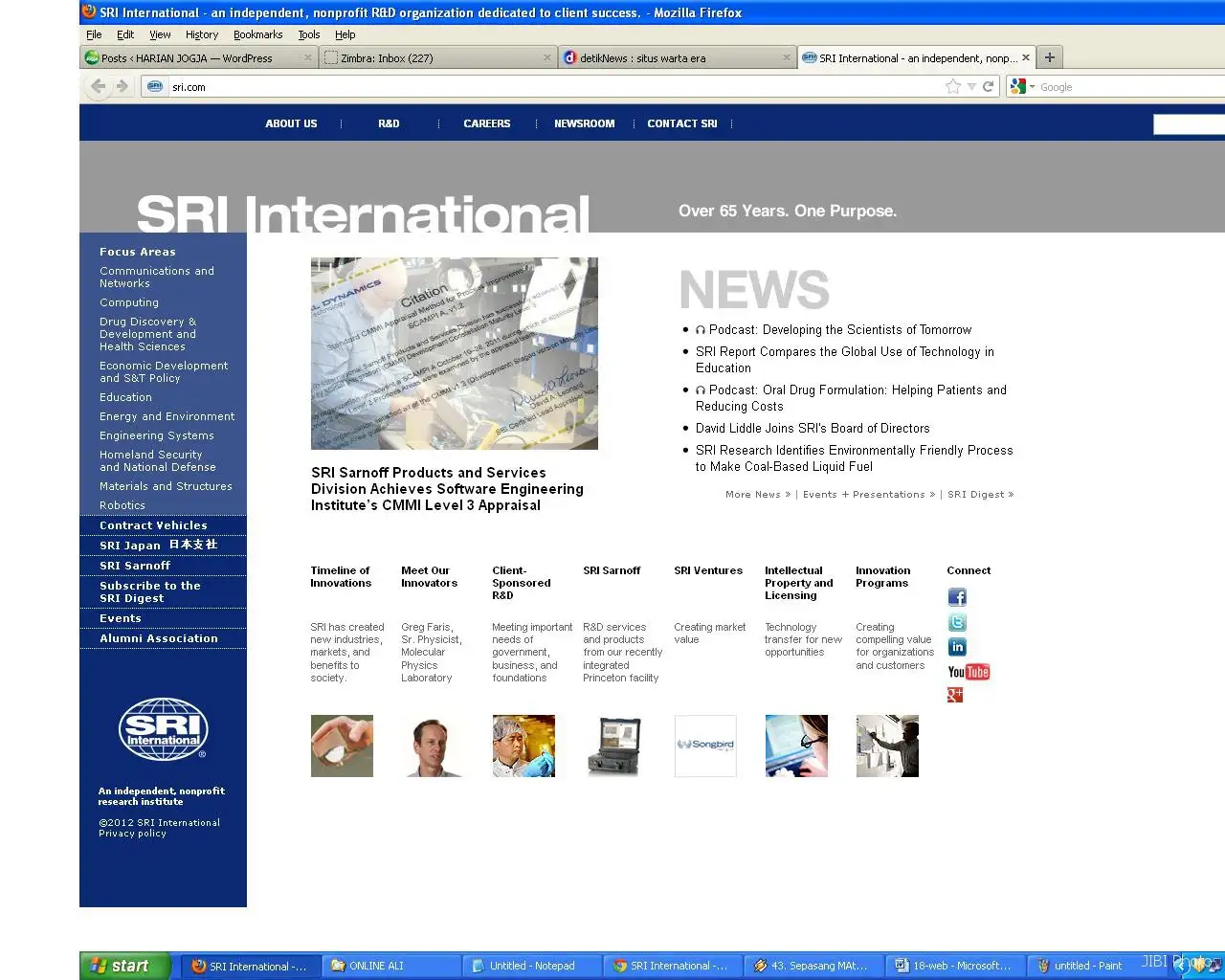This screenshot has height=980, width=1225.
Task: Open the Google+ icon under Connect
Action: click(x=955, y=695)
